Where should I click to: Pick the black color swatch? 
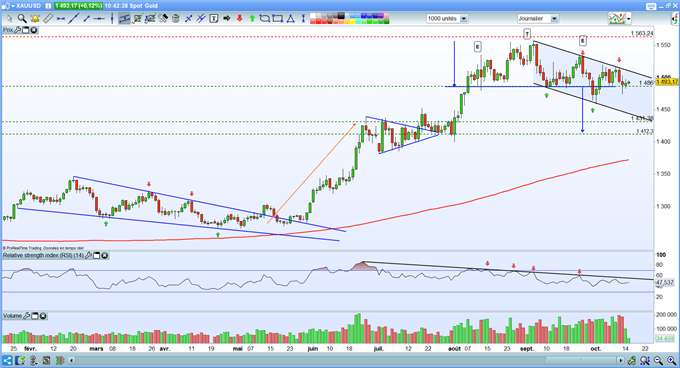point(341,16)
